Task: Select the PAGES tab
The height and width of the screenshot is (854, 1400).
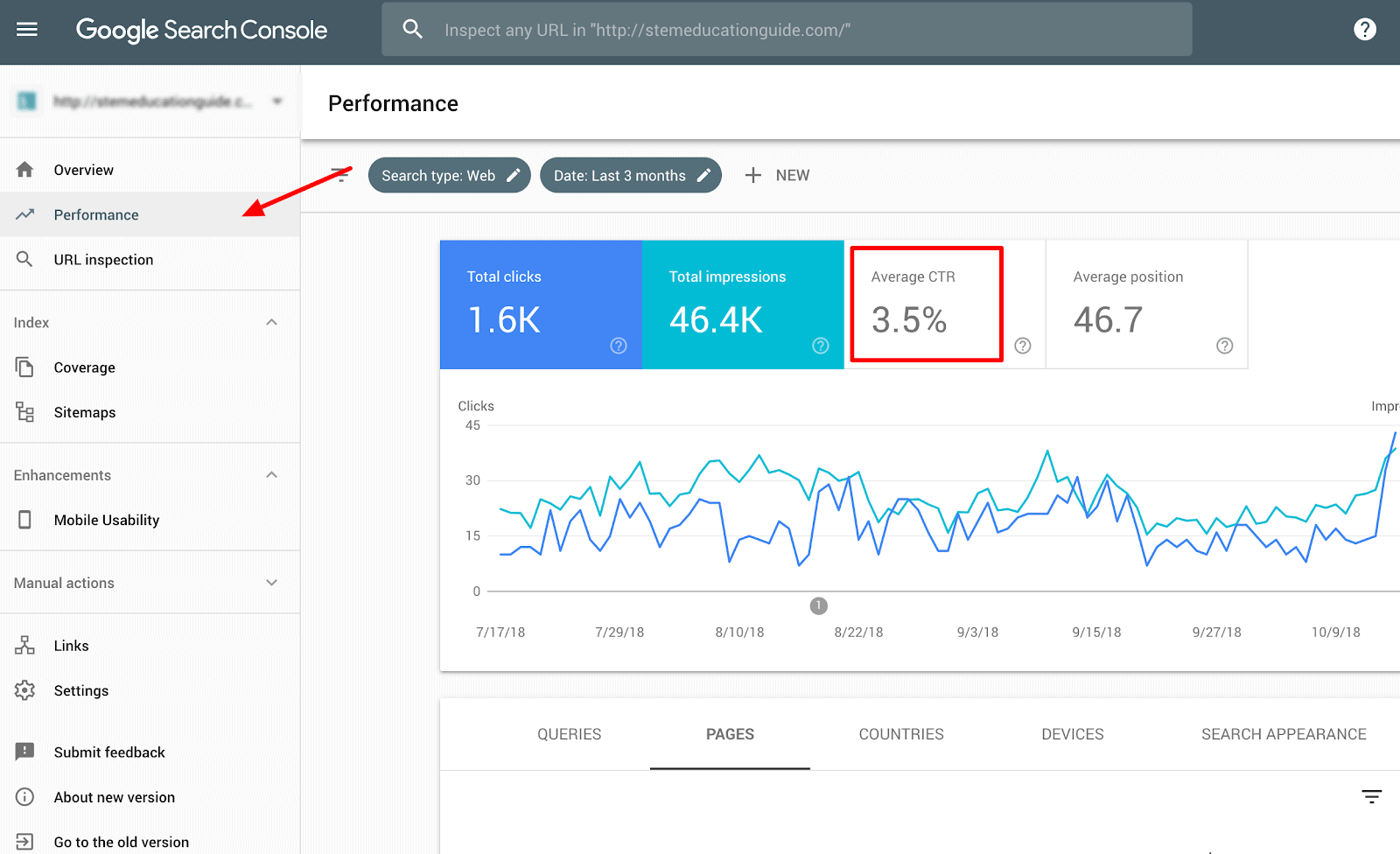Action: 730,734
